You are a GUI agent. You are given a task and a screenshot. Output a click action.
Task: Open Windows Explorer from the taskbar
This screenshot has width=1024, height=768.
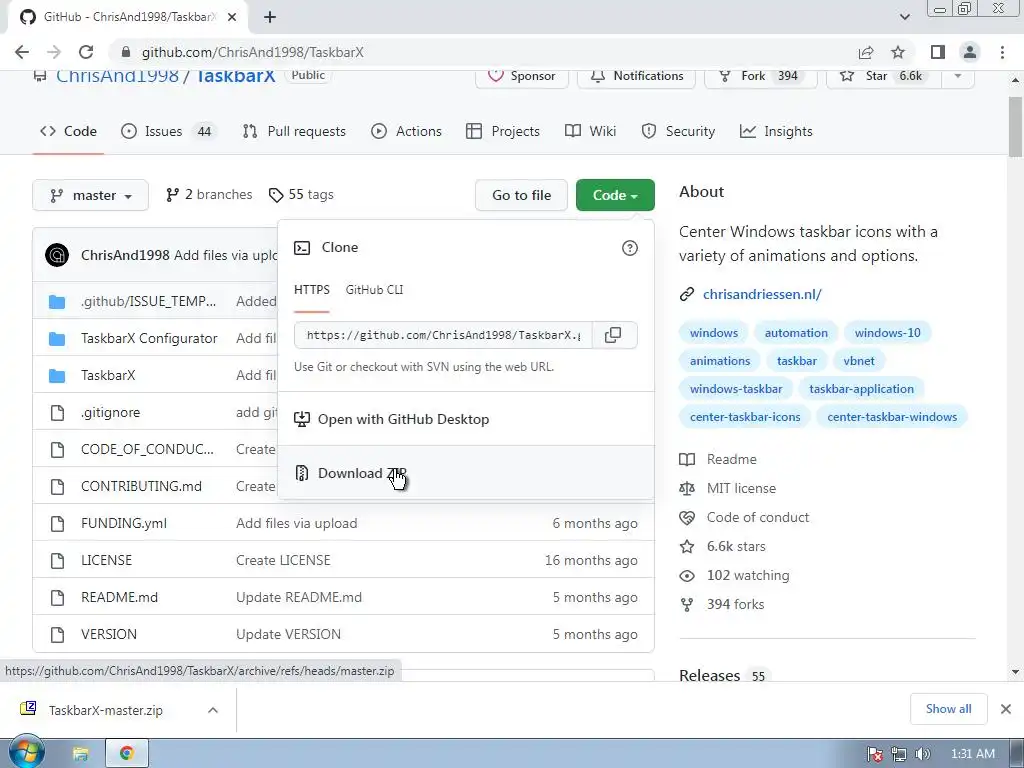coord(80,754)
